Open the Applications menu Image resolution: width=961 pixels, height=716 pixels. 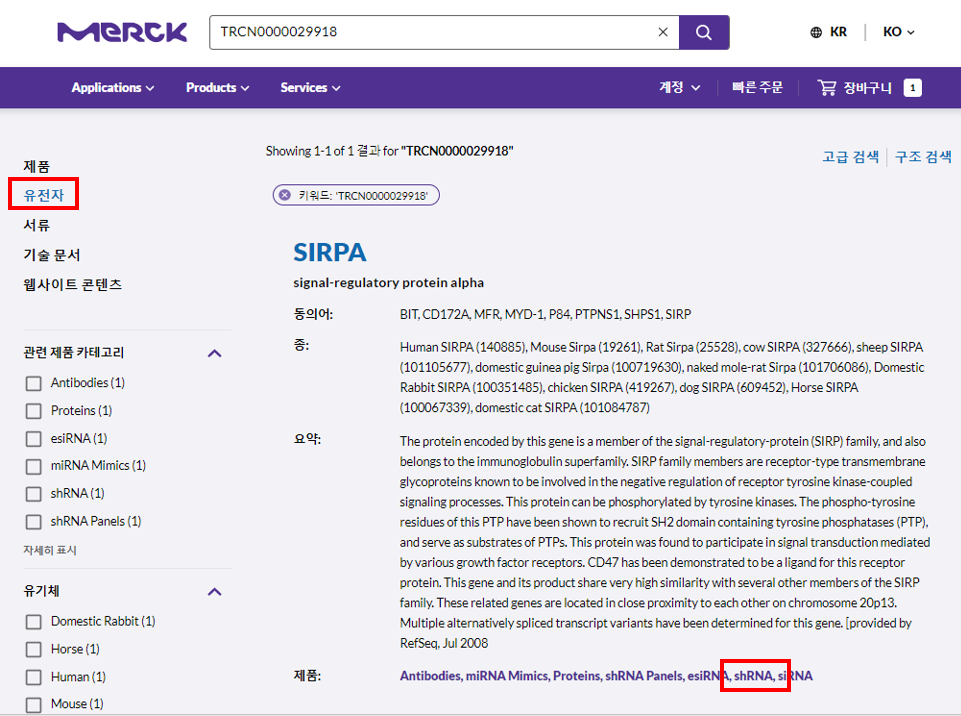click(x=112, y=88)
